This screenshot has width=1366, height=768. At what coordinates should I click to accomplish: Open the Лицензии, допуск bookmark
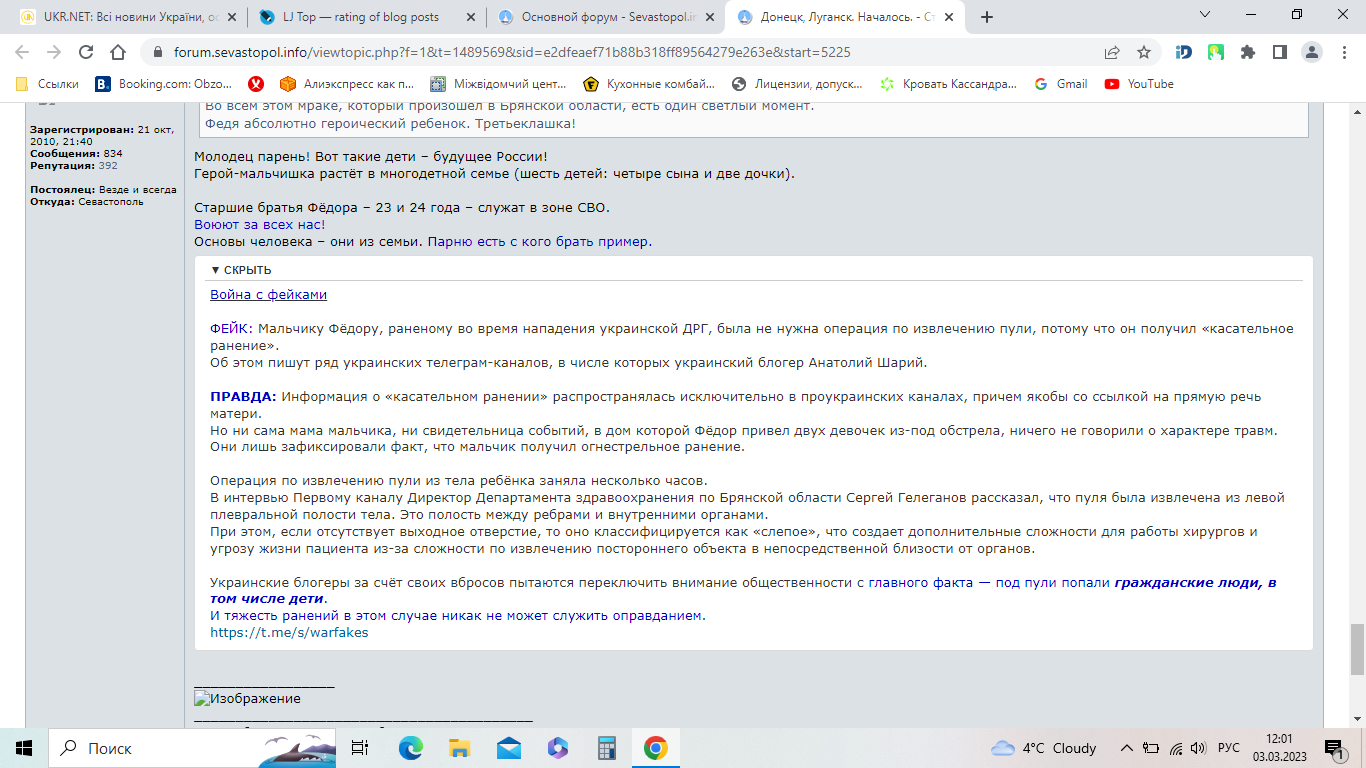tap(797, 84)
